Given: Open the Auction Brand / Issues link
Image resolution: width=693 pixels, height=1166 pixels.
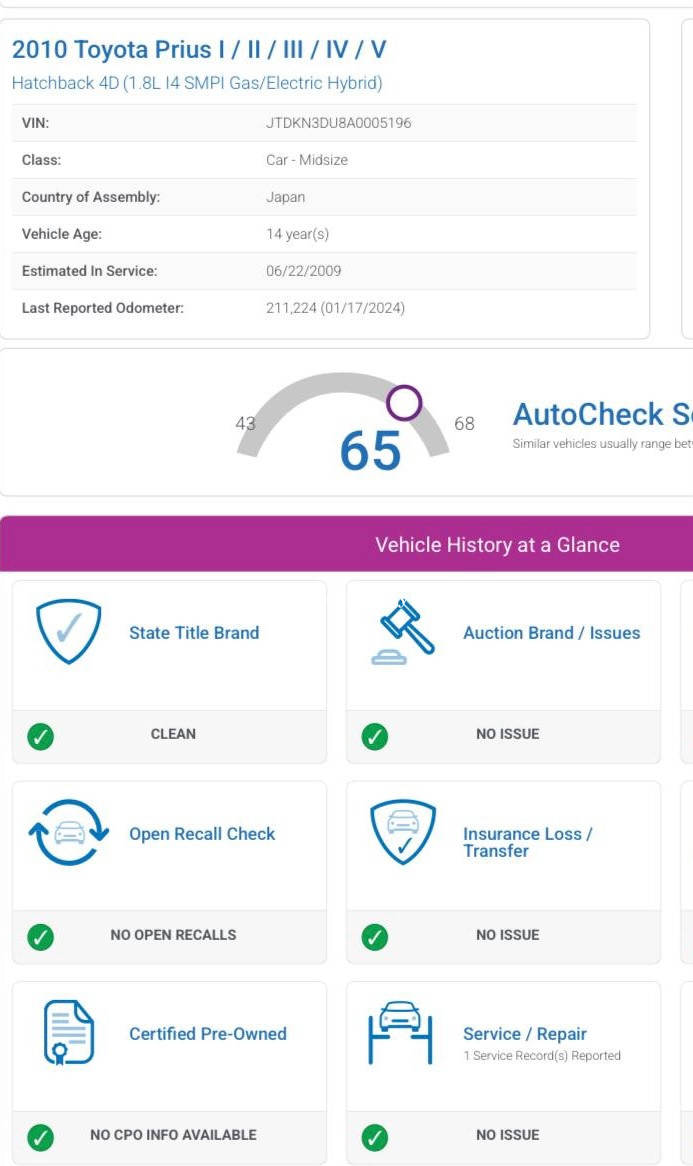Looking at the screenshot, I should click(552, 633).
